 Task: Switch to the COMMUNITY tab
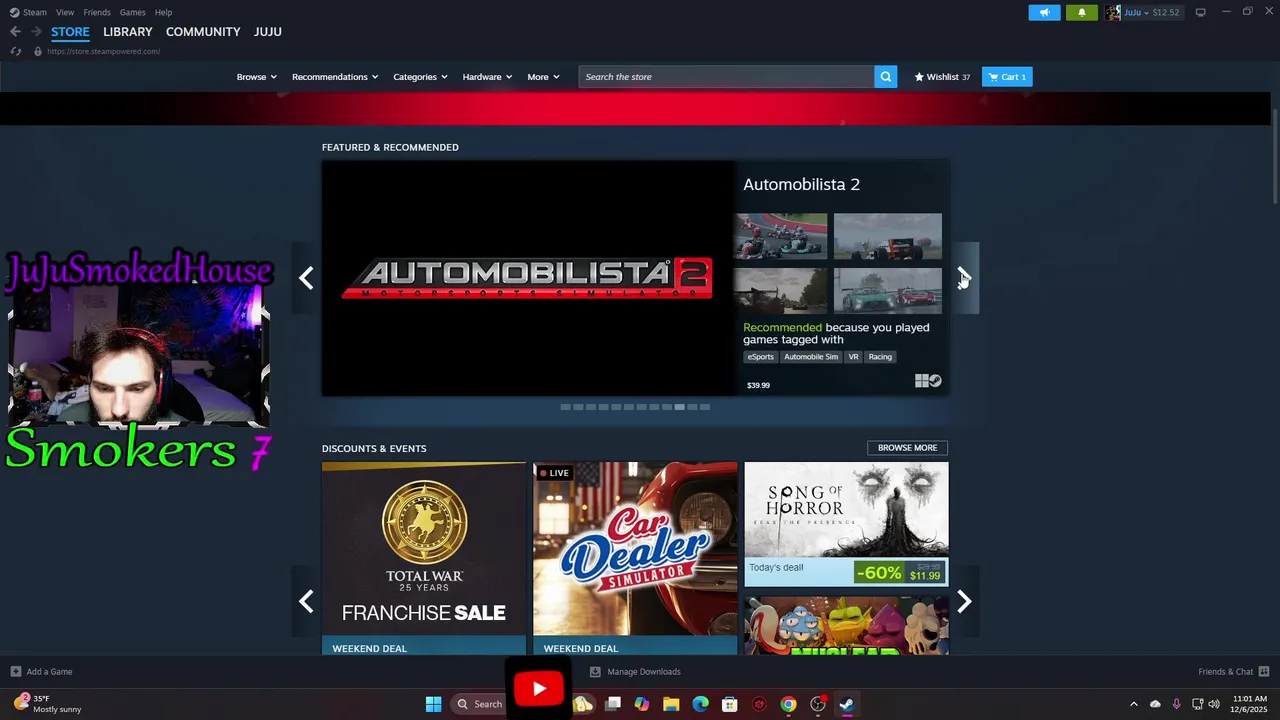[x=203, y=32]
